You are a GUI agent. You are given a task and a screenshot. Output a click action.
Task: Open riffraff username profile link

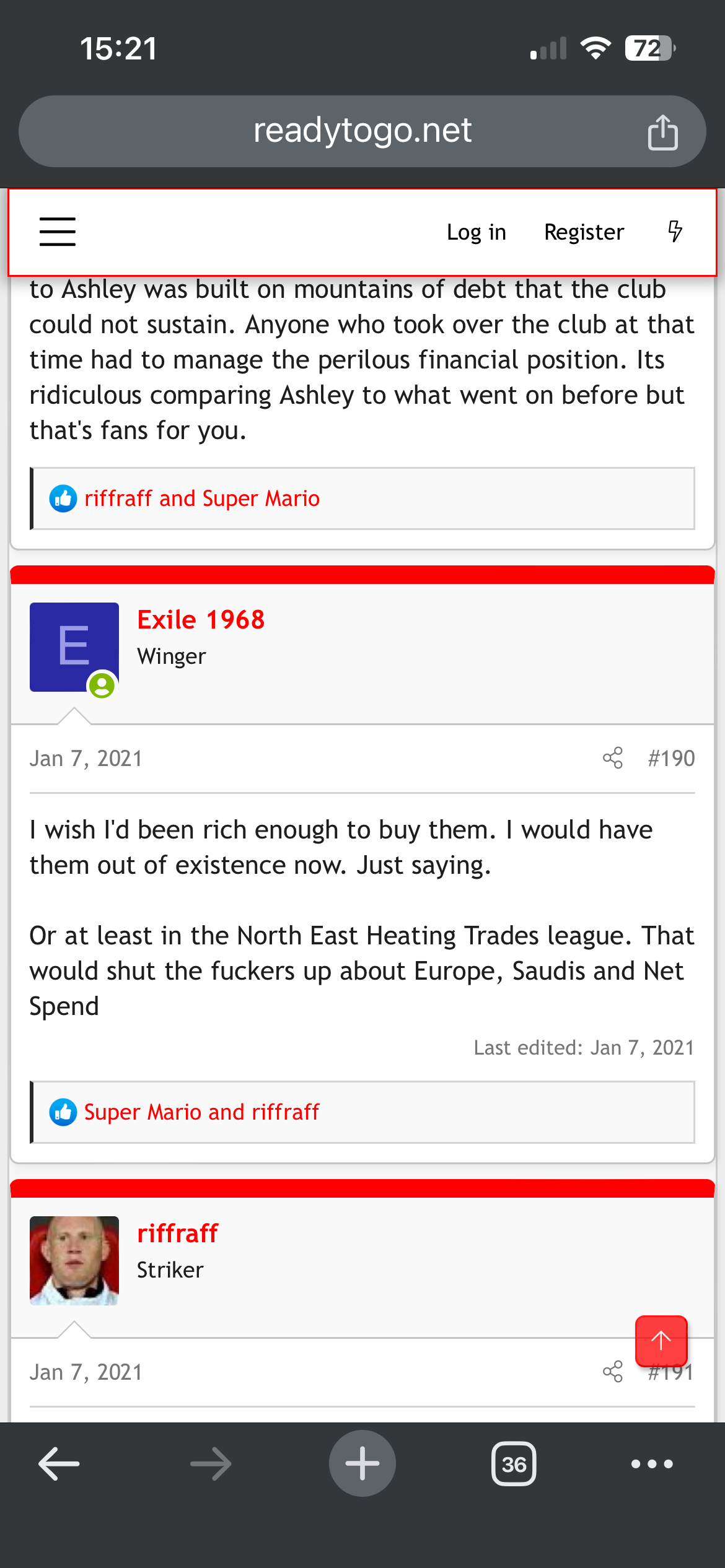[x=178, y=1234]
